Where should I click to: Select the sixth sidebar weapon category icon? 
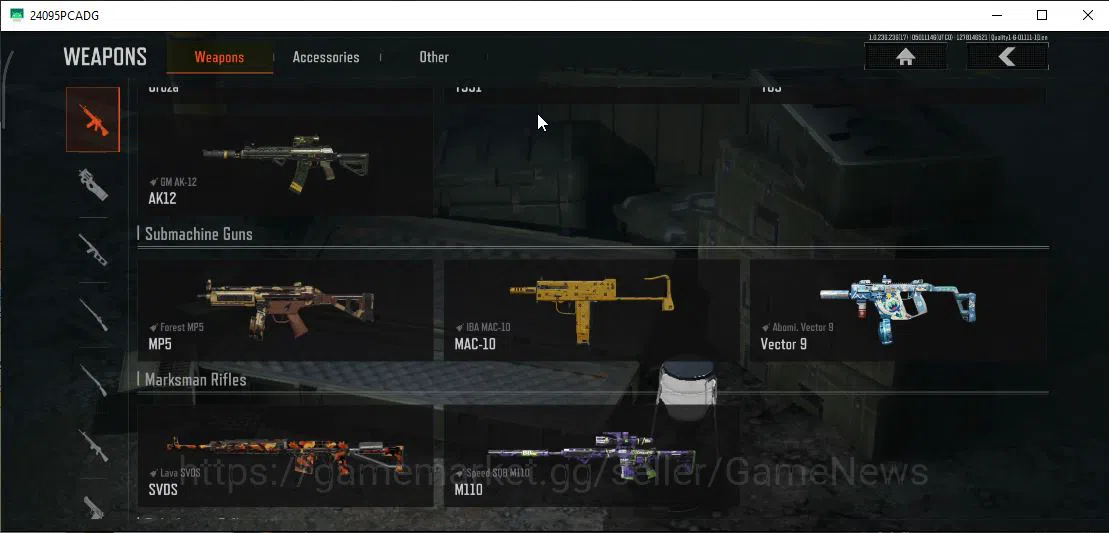point(93,445)
